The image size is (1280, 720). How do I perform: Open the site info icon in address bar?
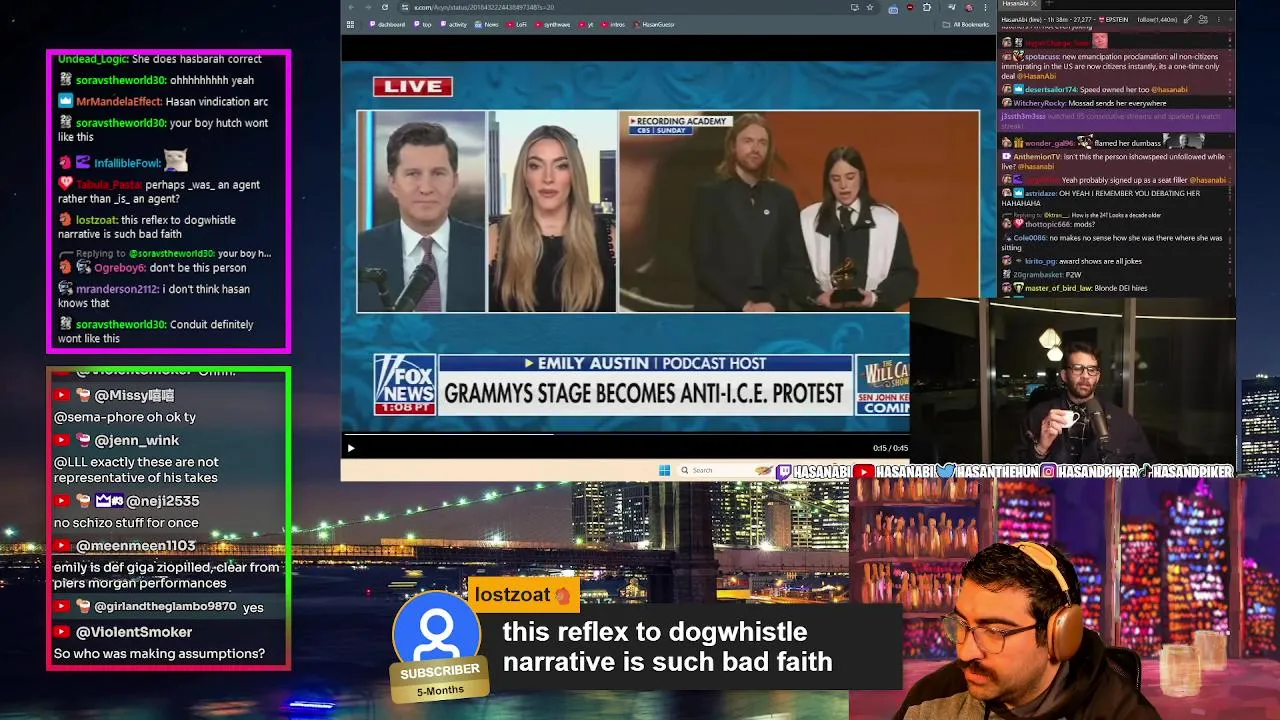(x=405, y=7)
